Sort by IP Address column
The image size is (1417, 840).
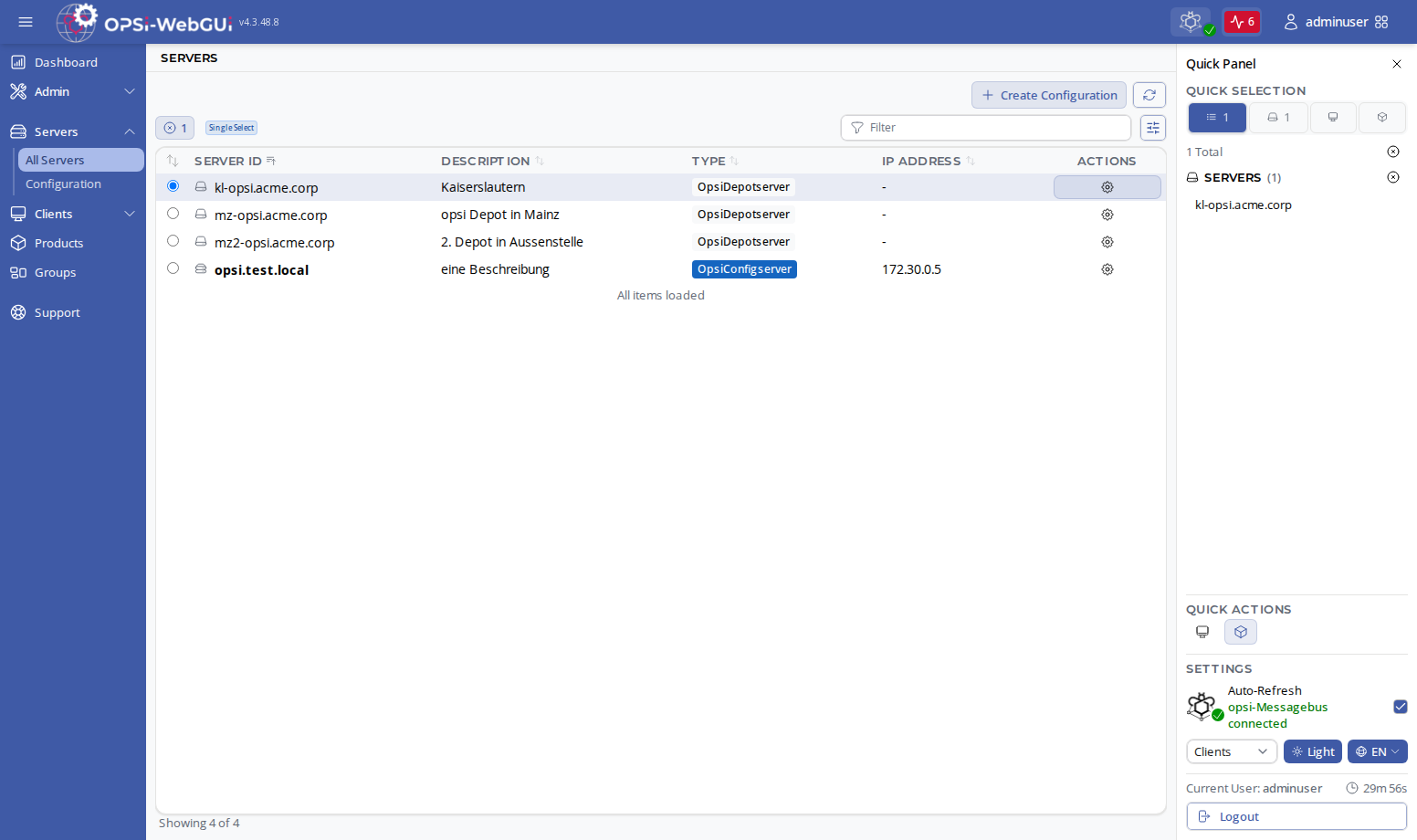[929, 161]
